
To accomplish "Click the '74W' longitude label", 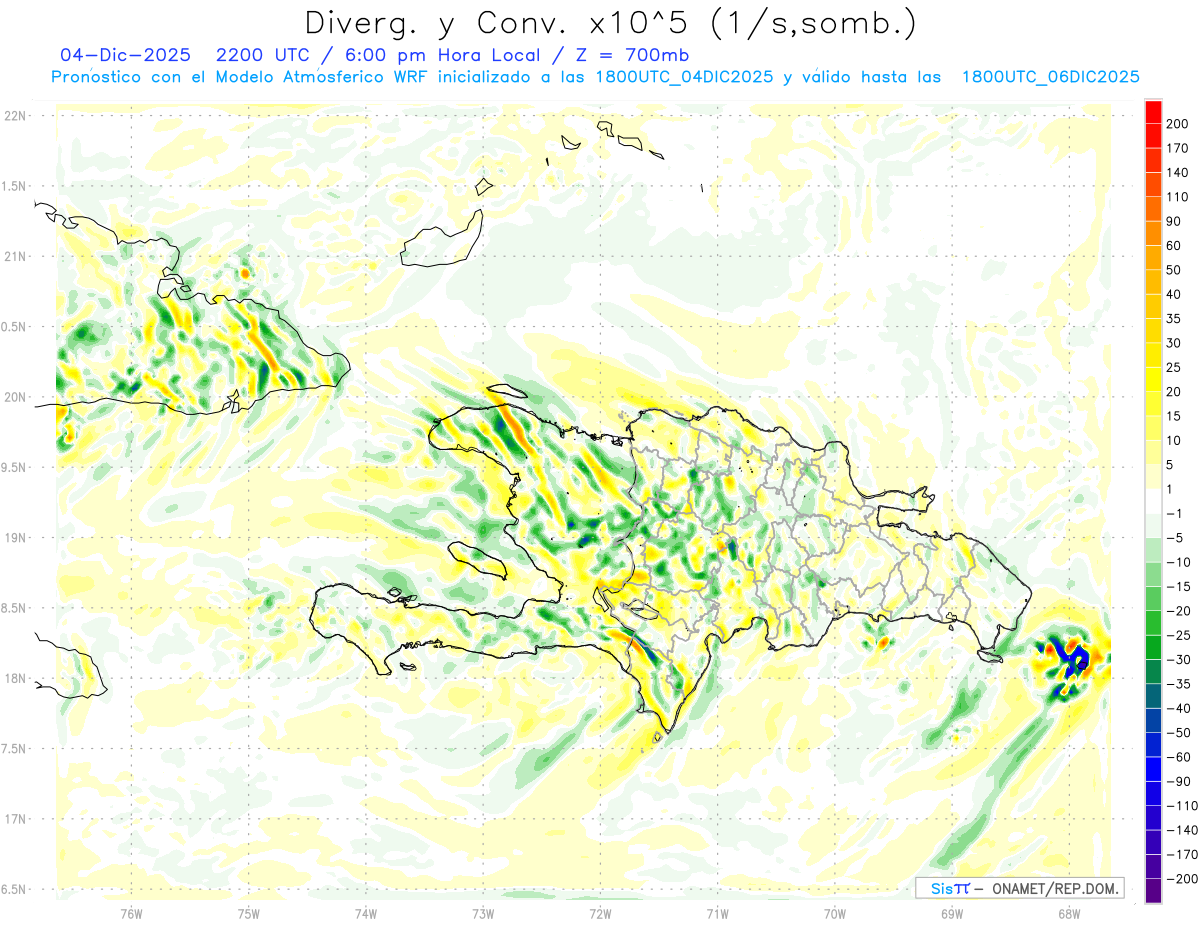I will (x=366, y=913).
